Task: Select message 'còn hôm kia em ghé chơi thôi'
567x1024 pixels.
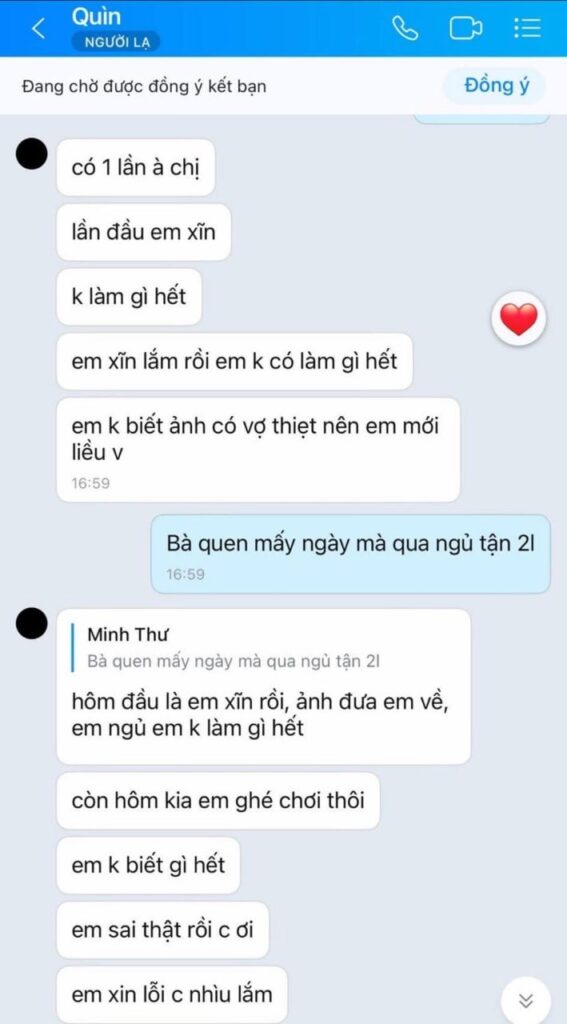Action: tap(218, 801)
